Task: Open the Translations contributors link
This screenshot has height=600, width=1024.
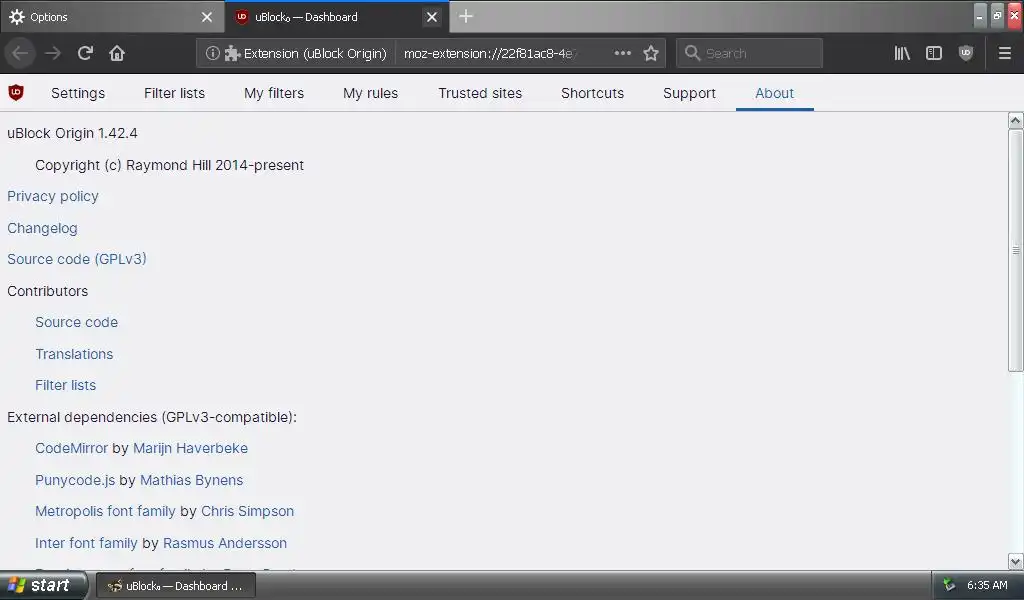Action: click(74, 354)
